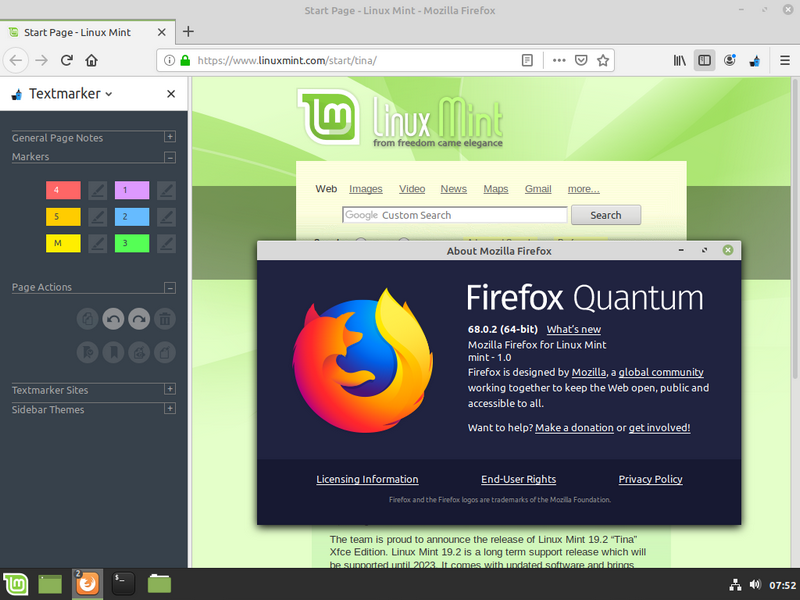Click the forward navigation arrow
Image resolution: width=800 pixels, height=600 pixels.
(41, 60)
